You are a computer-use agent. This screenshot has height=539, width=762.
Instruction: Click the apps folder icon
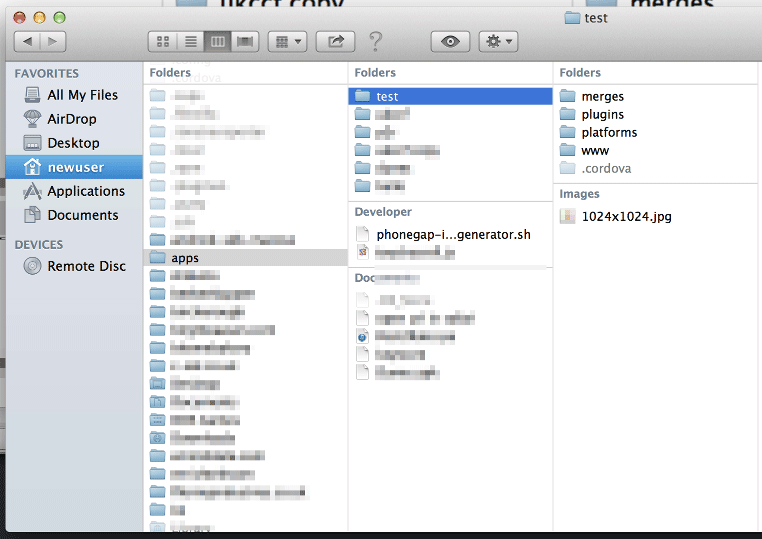pos(157,257)
